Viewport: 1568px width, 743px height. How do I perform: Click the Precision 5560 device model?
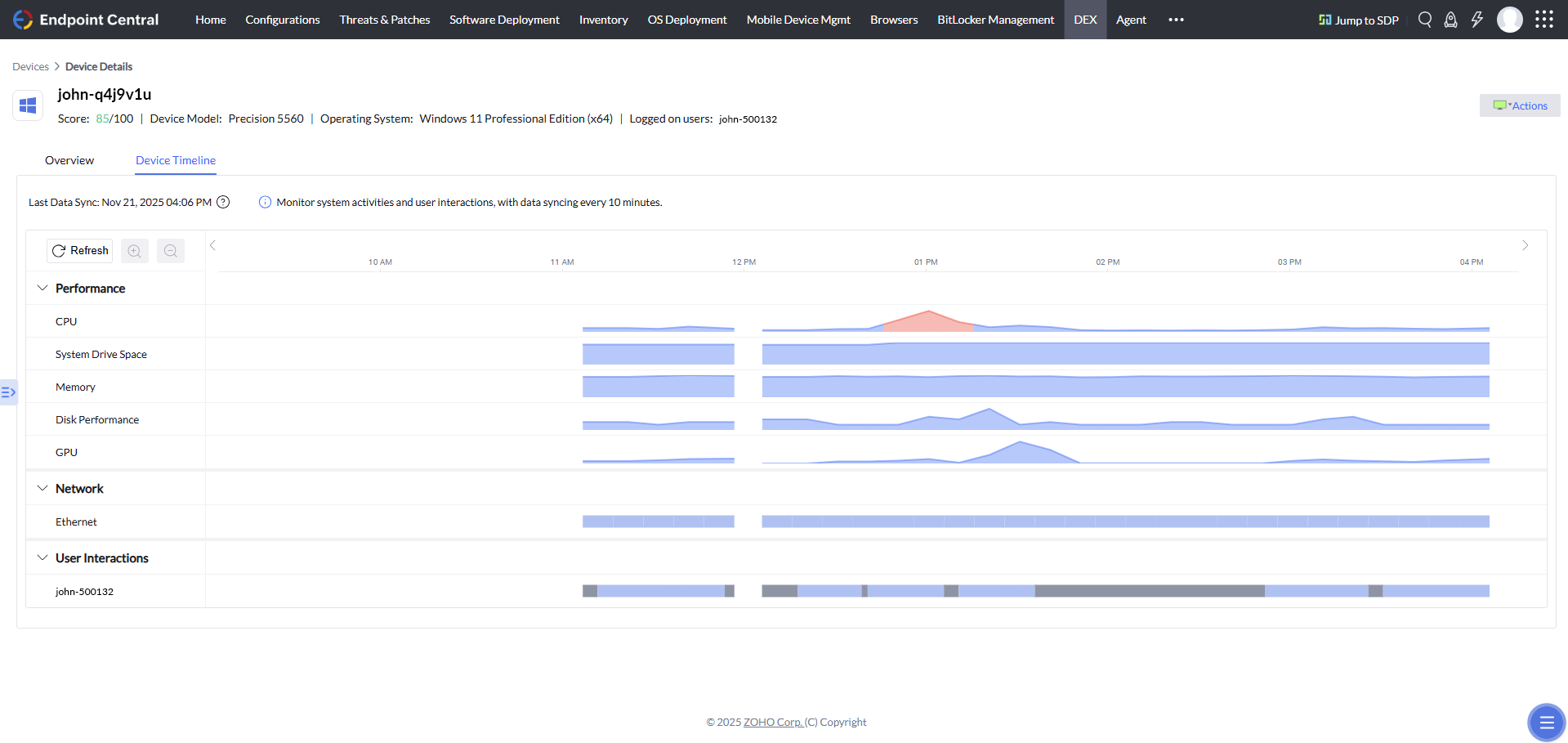point(266,119)
